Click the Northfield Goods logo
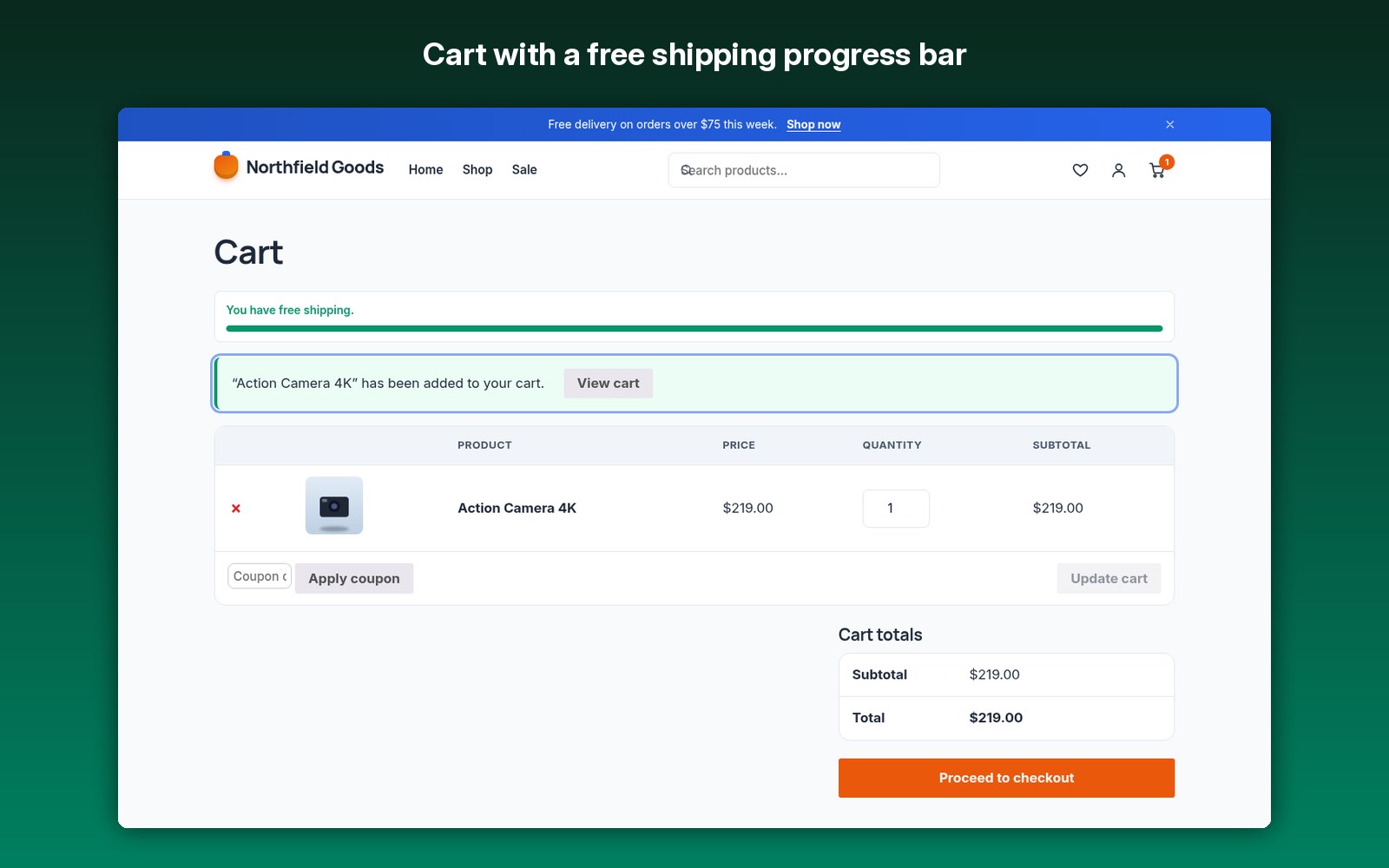Screen dimensions: 1389x868 coord(299,167)
